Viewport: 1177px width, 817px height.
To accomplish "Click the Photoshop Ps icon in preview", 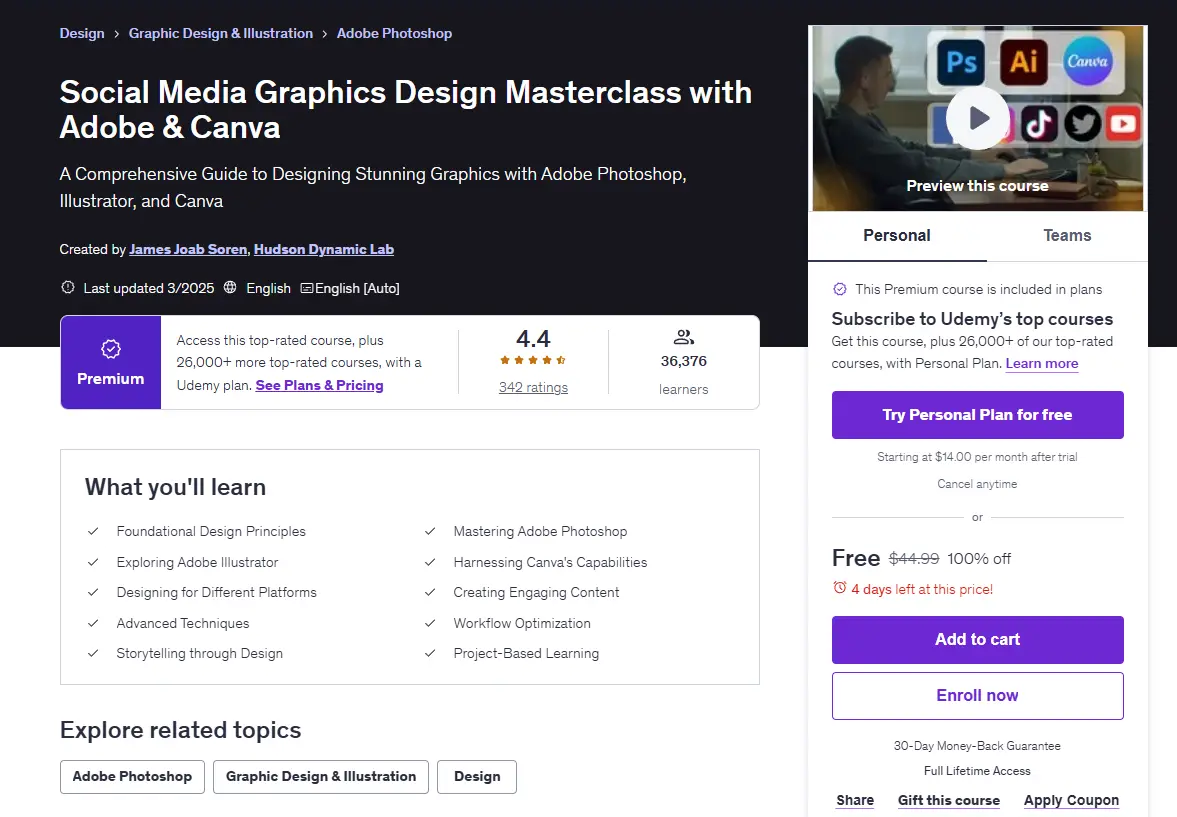I will click(x=961, y=62).
